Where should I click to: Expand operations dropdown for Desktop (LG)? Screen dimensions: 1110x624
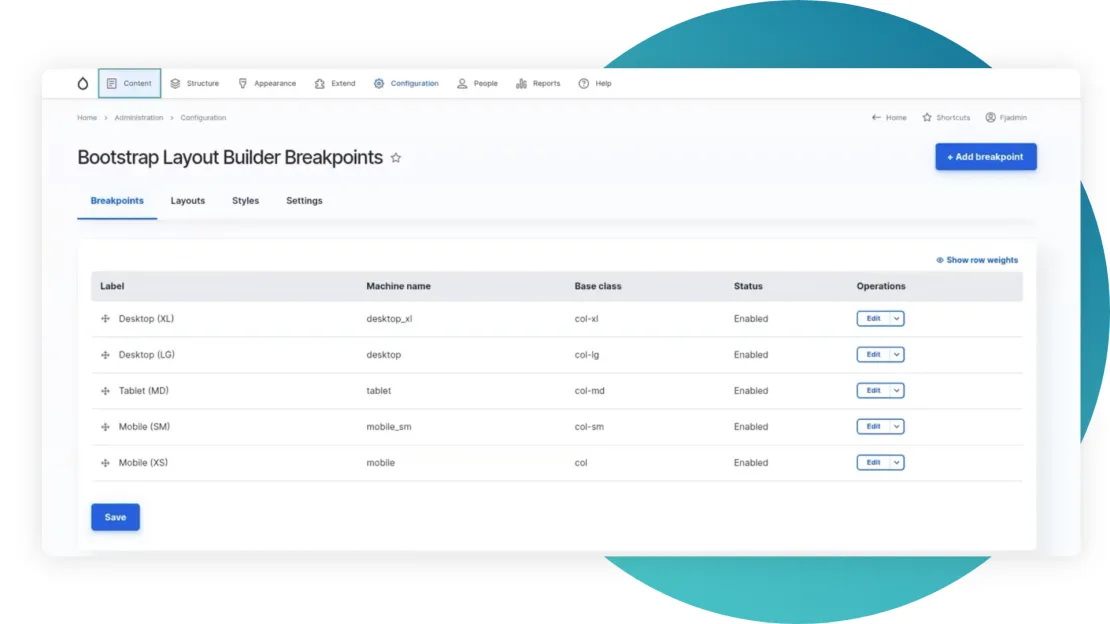897,354
